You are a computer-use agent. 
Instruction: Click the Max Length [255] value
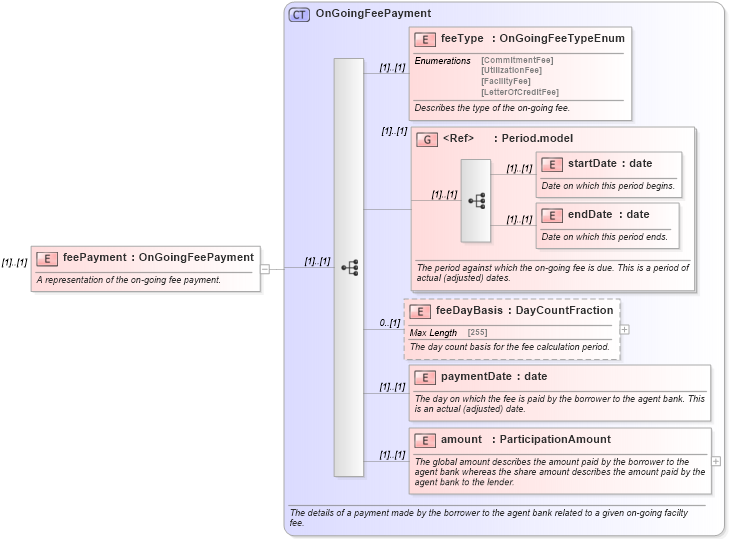[477, 333]
